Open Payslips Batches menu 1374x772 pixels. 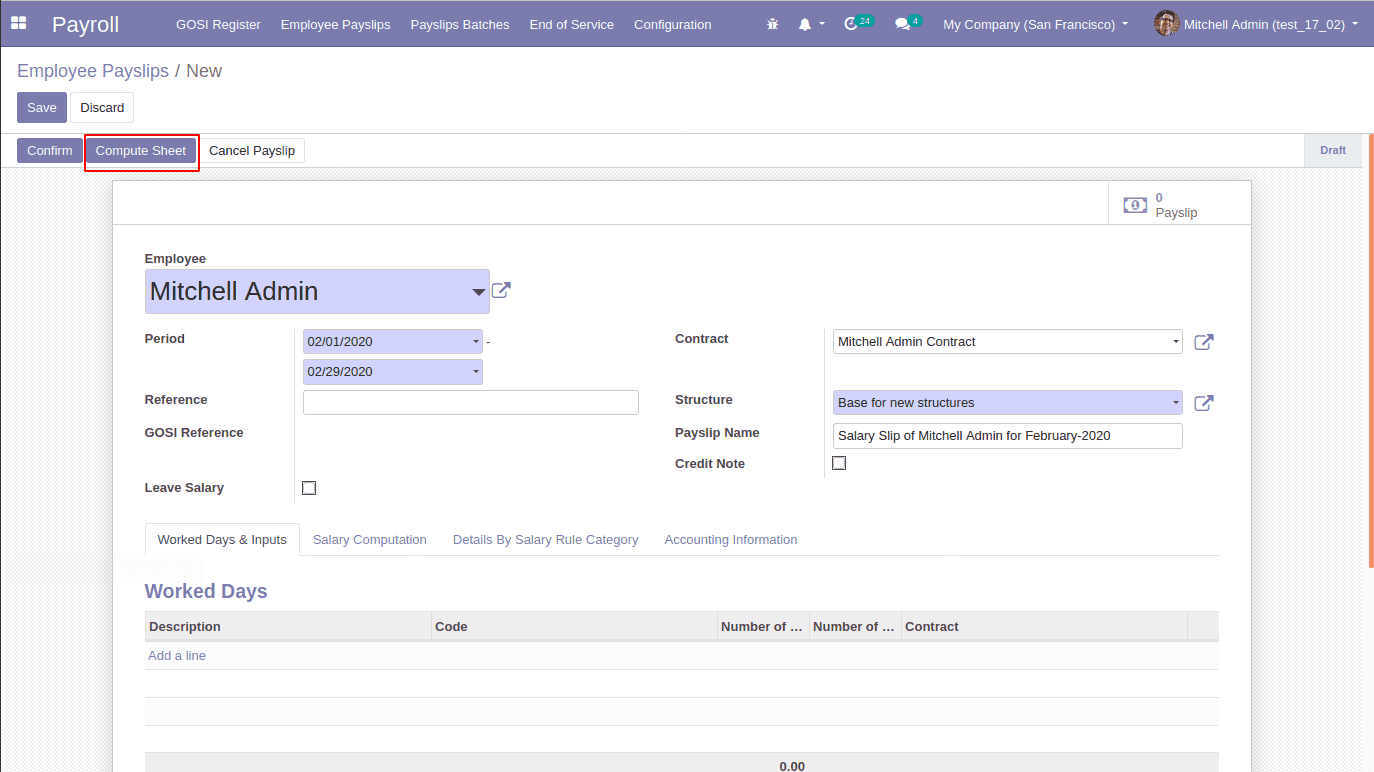click(x=460, y=24)
